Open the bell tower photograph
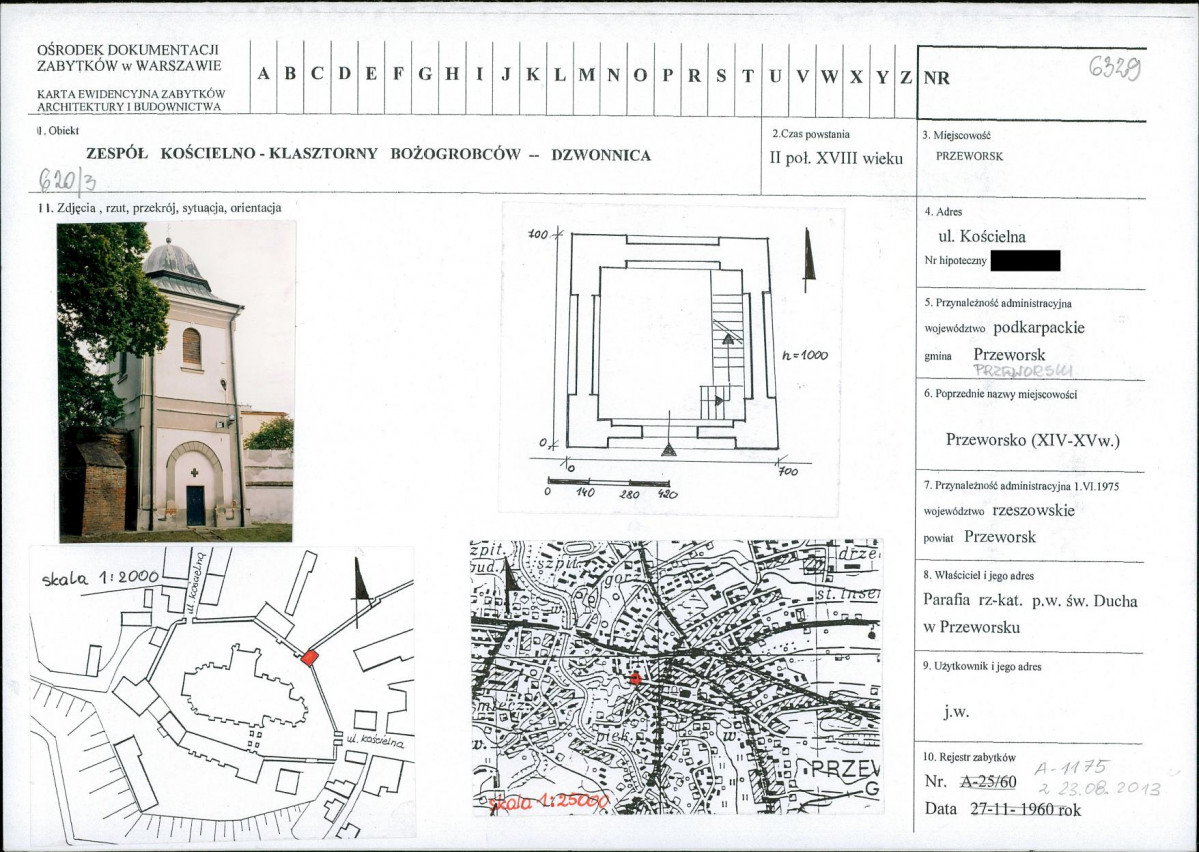 click(176, 382)
